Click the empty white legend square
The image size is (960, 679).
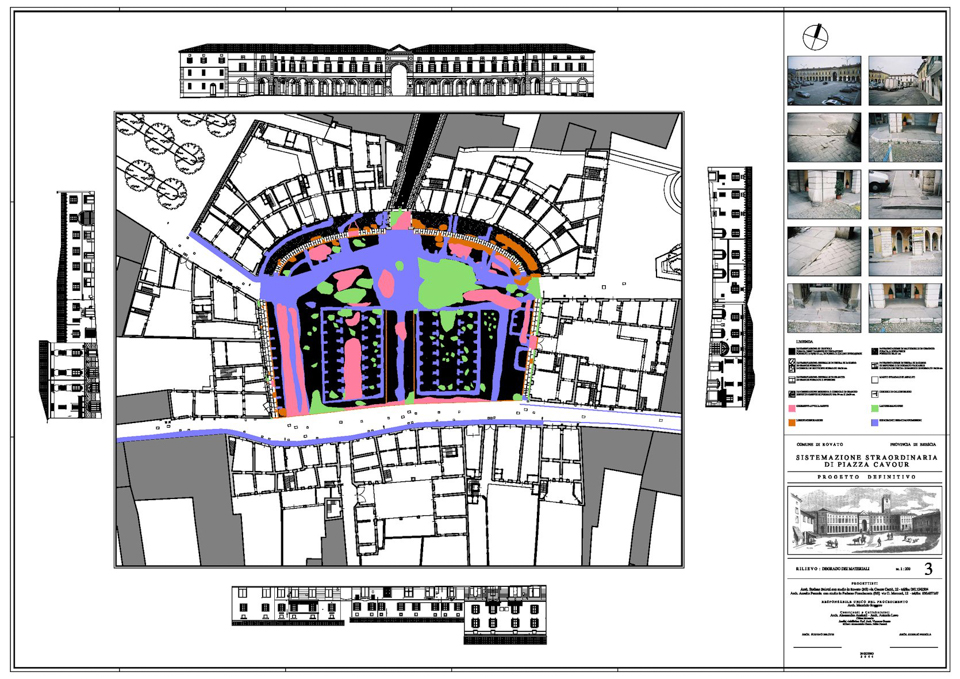(875, 380)
